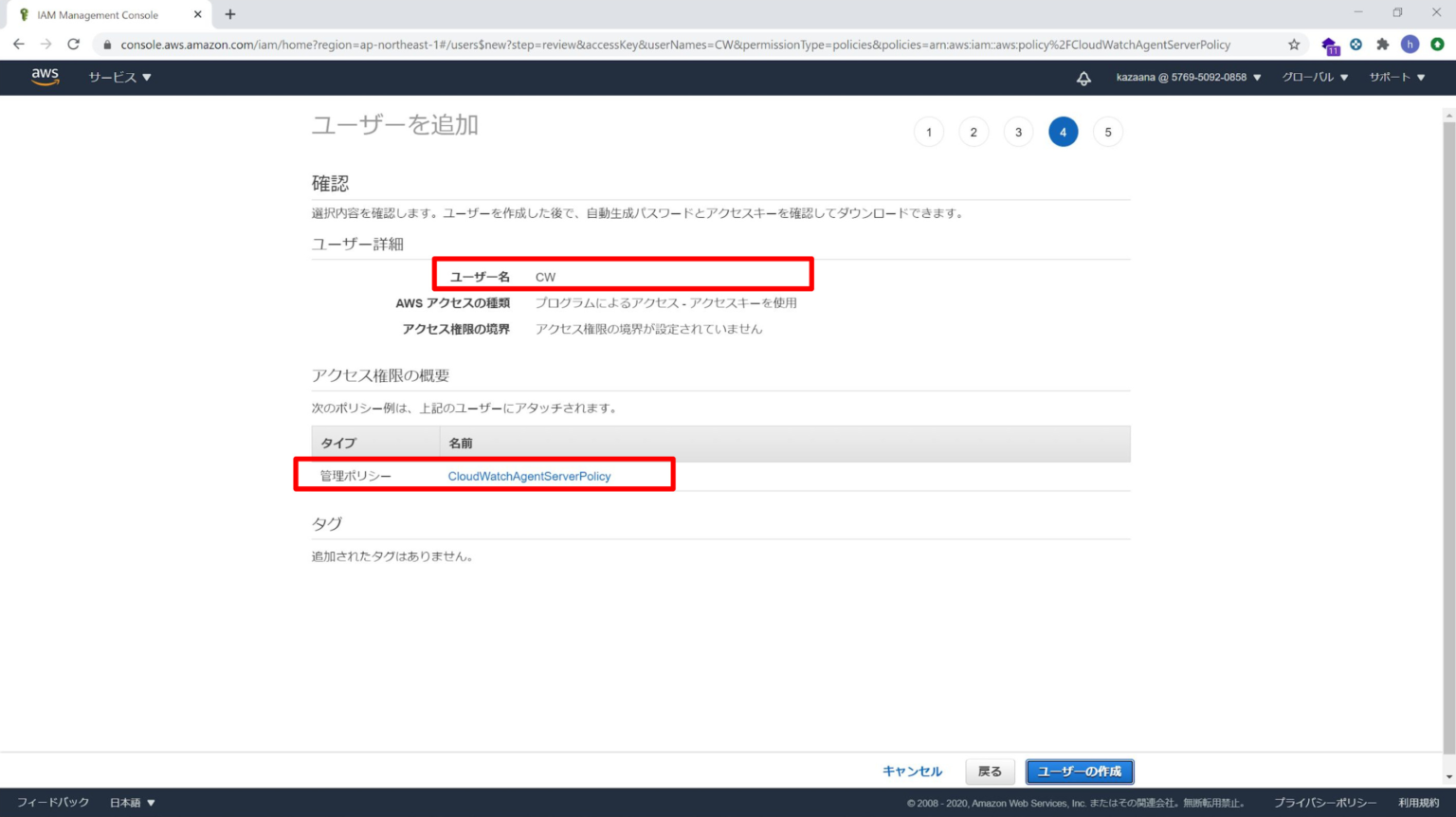Open the サポート menu

point(1395,78)
